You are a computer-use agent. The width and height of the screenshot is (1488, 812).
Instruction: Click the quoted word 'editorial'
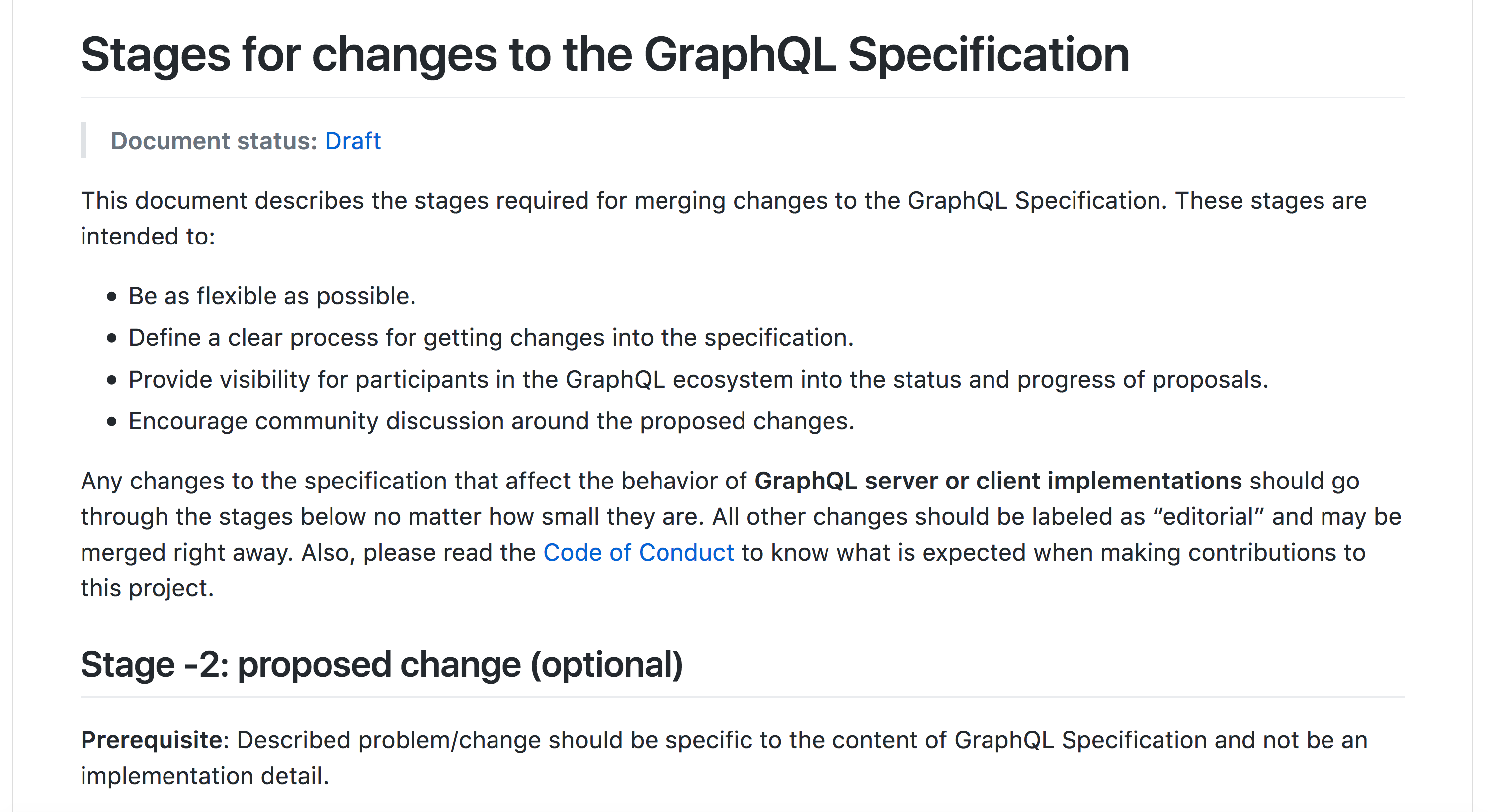coord(1207,517)
